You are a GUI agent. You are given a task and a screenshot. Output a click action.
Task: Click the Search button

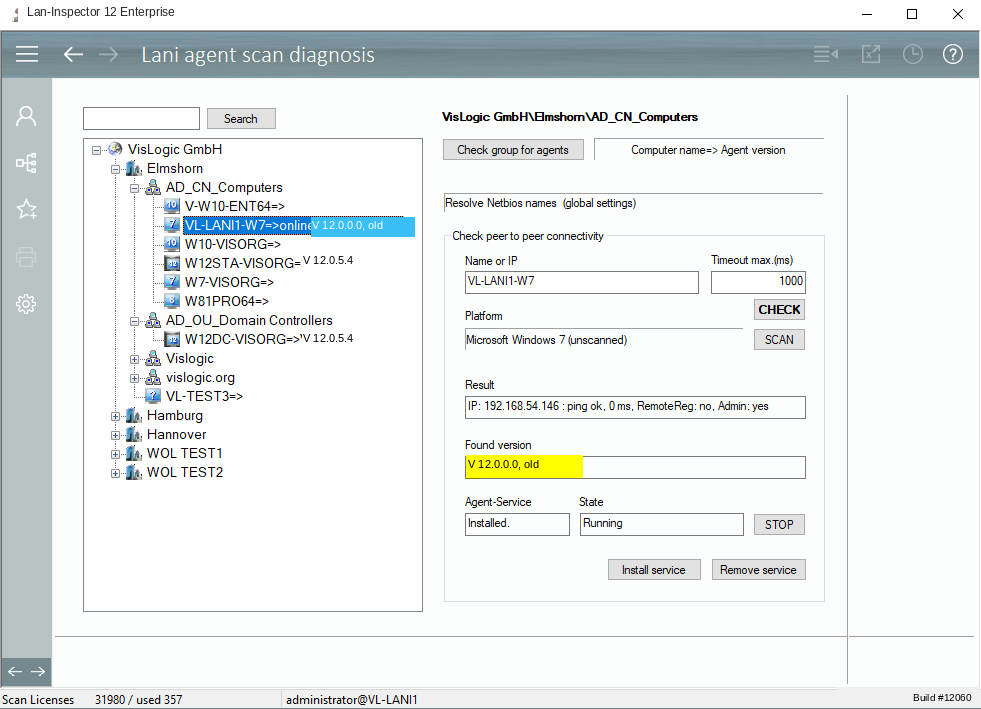(241, 118)
